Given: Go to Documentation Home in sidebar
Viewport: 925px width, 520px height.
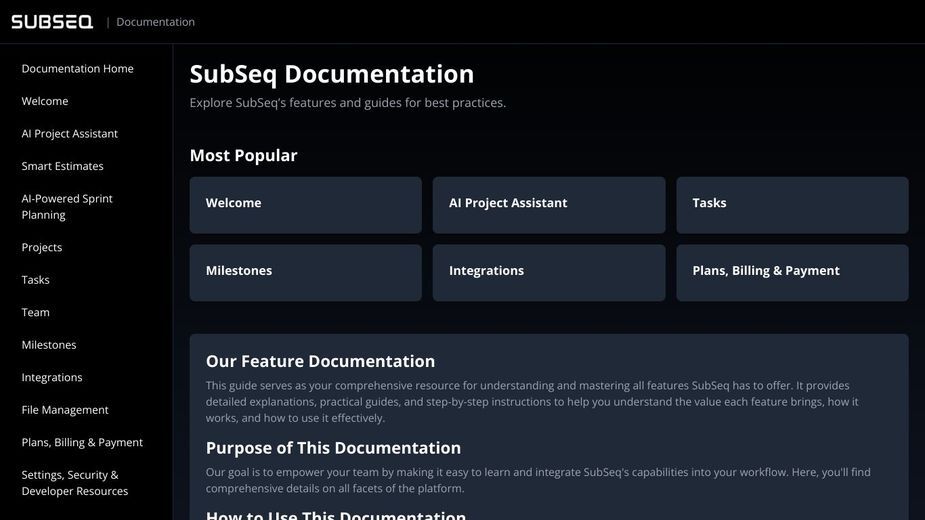Looking at the screenshot, I should coord(77,68).
